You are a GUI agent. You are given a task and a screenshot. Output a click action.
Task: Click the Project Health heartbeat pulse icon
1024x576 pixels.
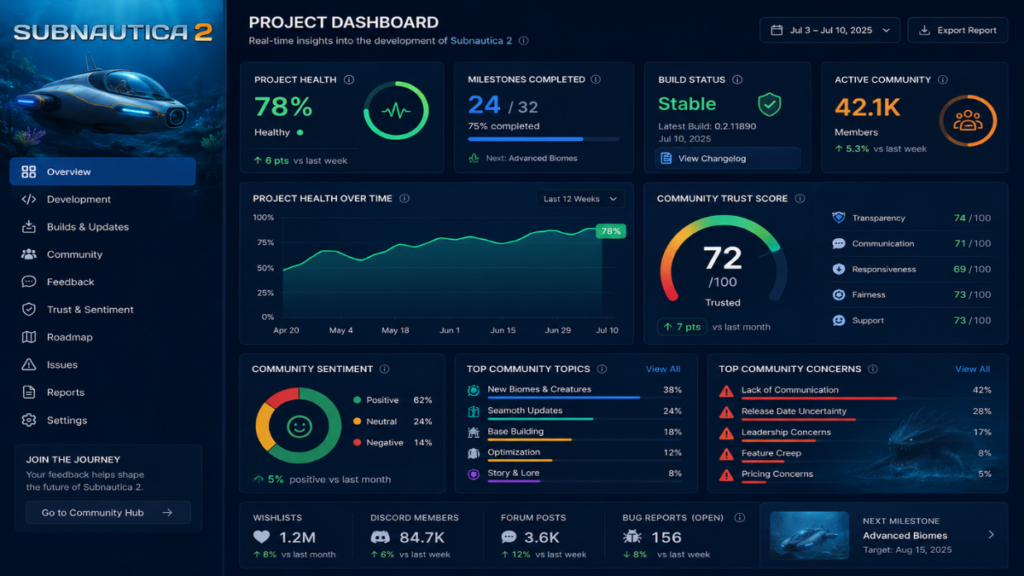396,111
